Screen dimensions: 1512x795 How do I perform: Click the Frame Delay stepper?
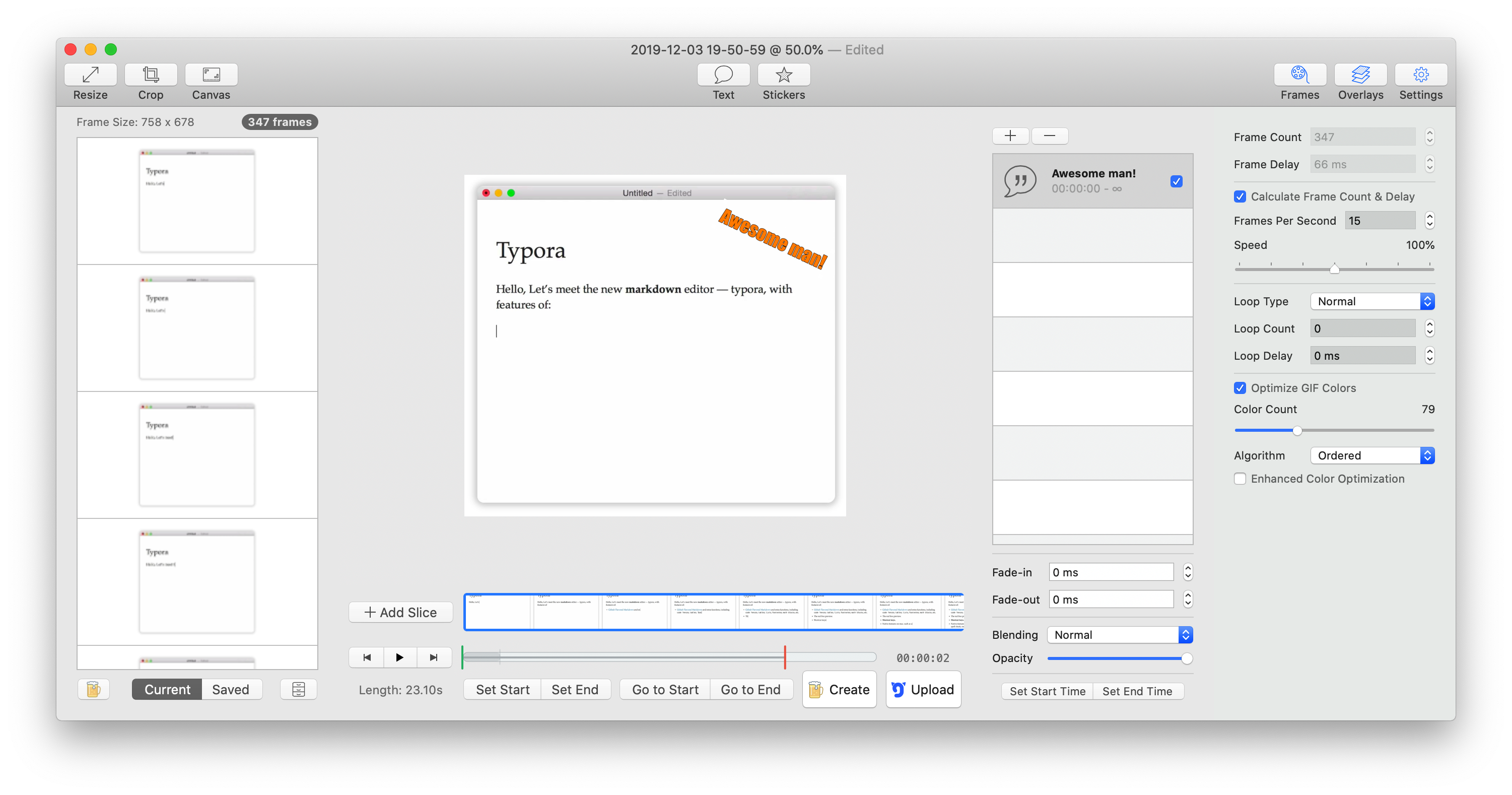coord(1430,164)
